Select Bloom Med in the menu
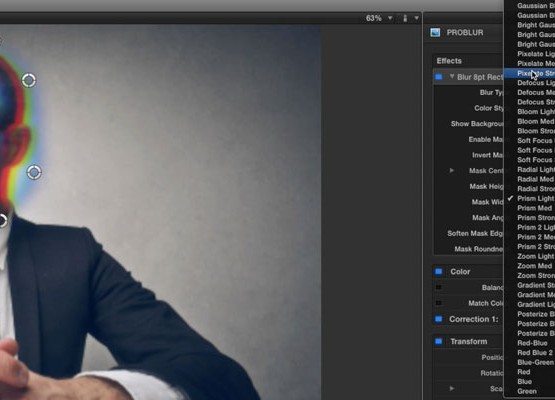The width and height of the screenshot is (555, 400). 536,121
